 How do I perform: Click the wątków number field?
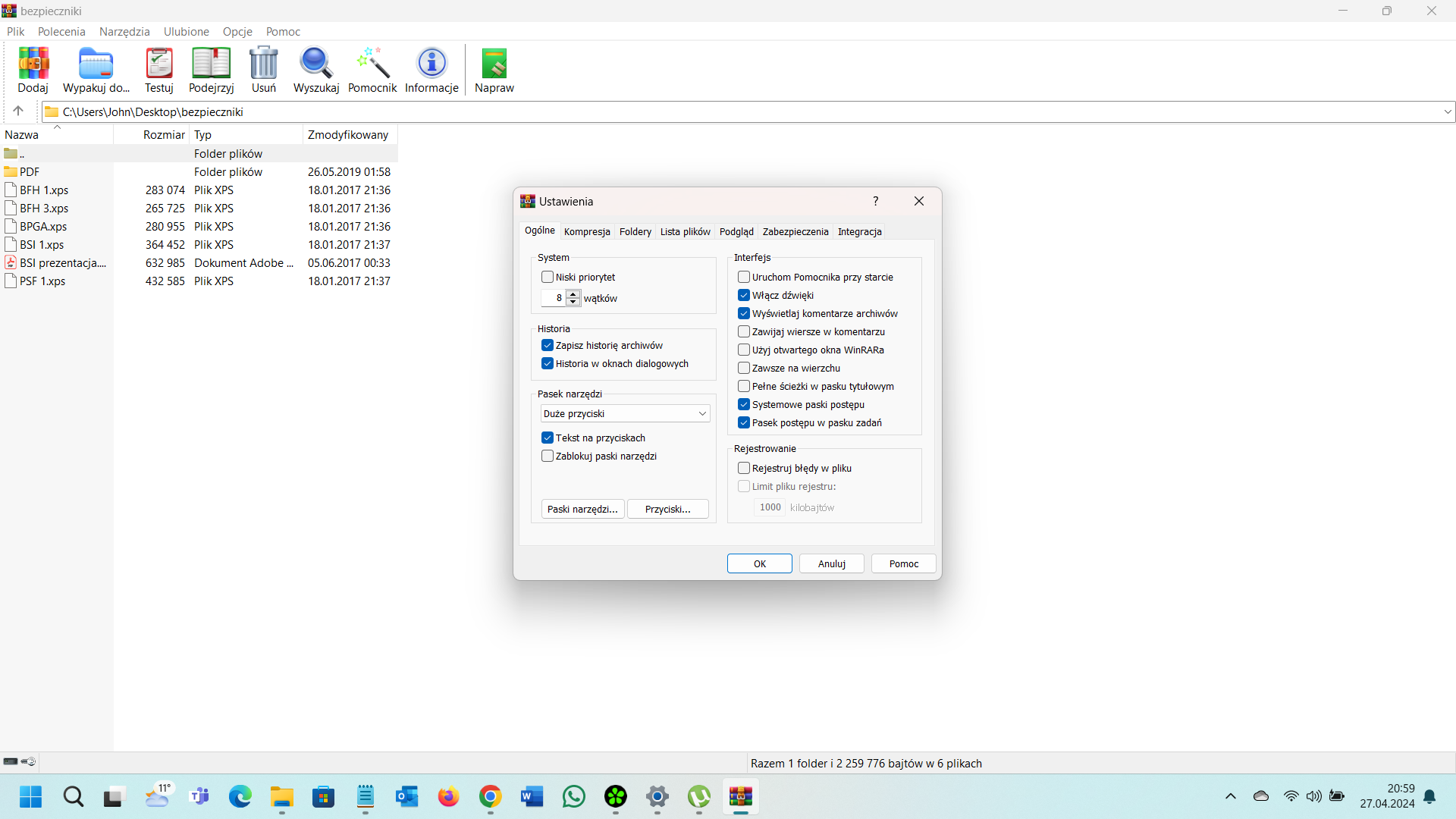tap(554, 298)
